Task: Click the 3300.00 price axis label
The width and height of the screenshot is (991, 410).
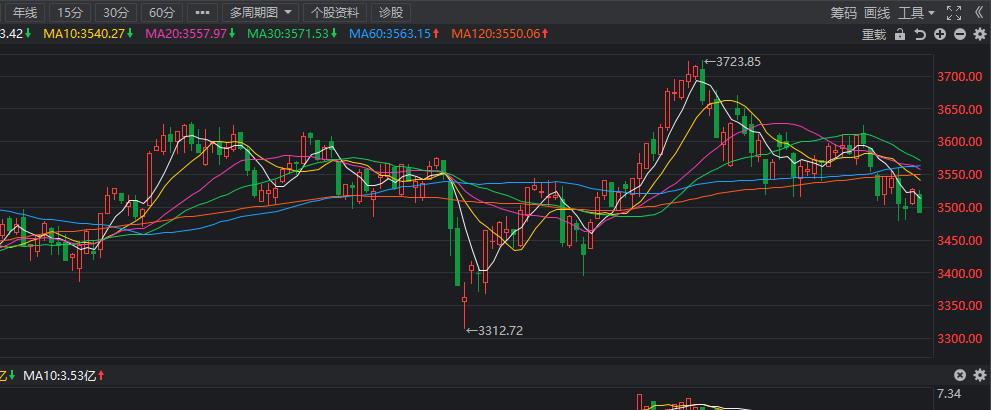Action: pyautogui.click(x=959, y=339)
